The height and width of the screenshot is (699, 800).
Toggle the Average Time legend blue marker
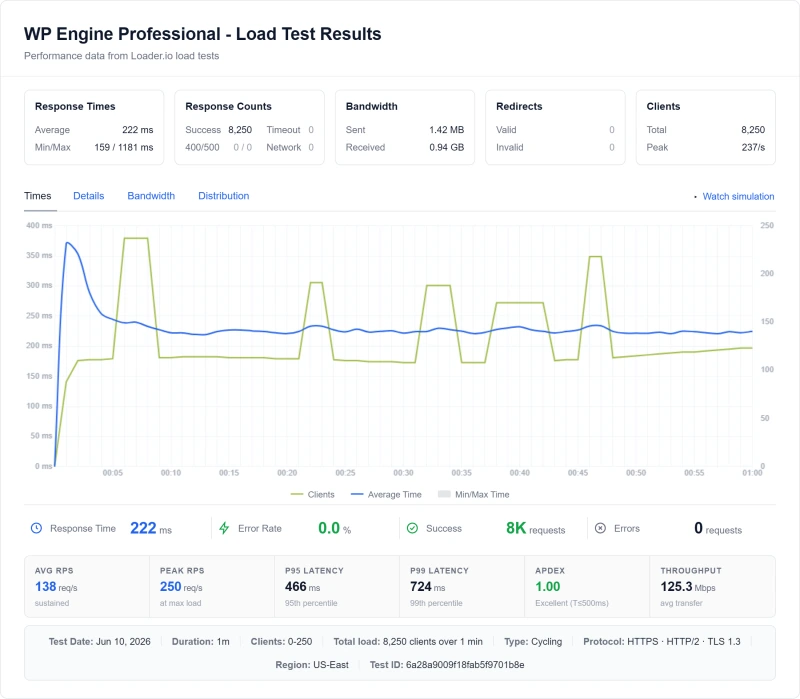(x=357, y=494)
